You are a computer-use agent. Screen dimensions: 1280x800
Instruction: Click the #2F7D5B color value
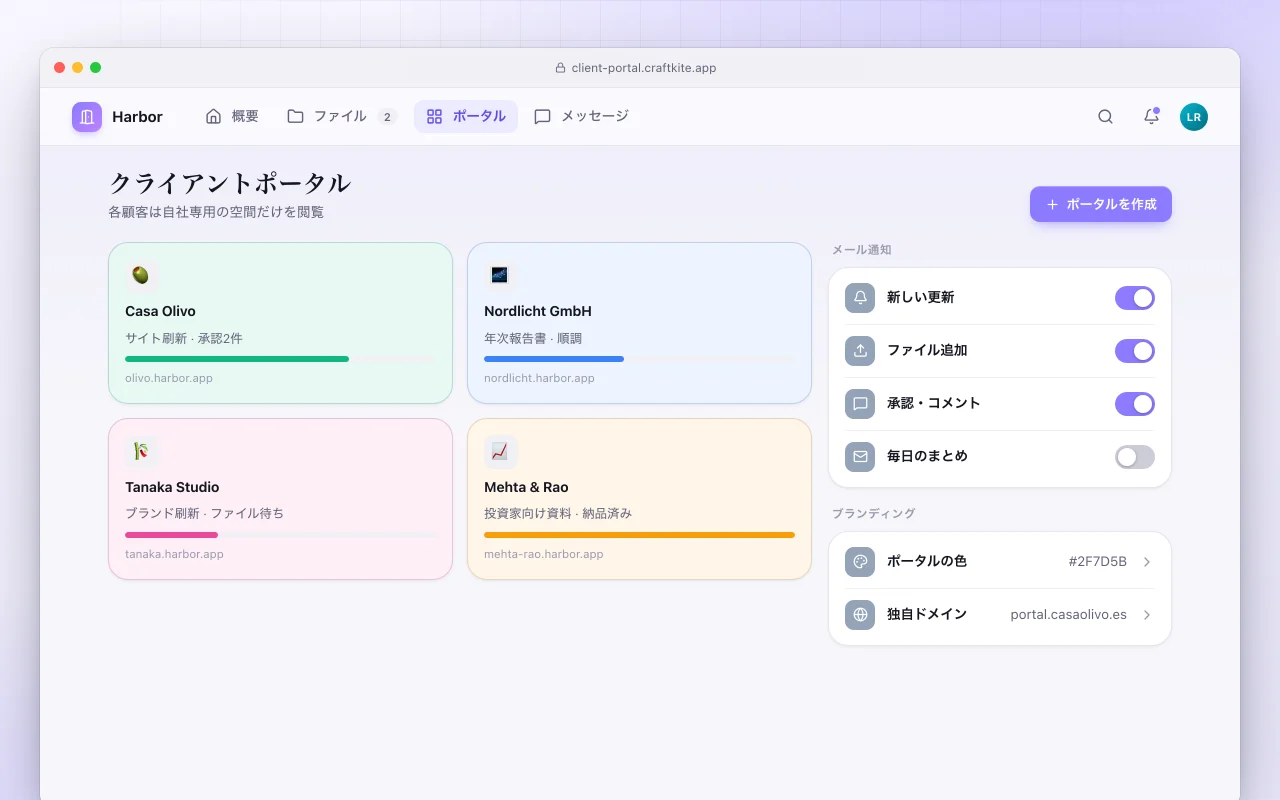(x=1097, y=562)
